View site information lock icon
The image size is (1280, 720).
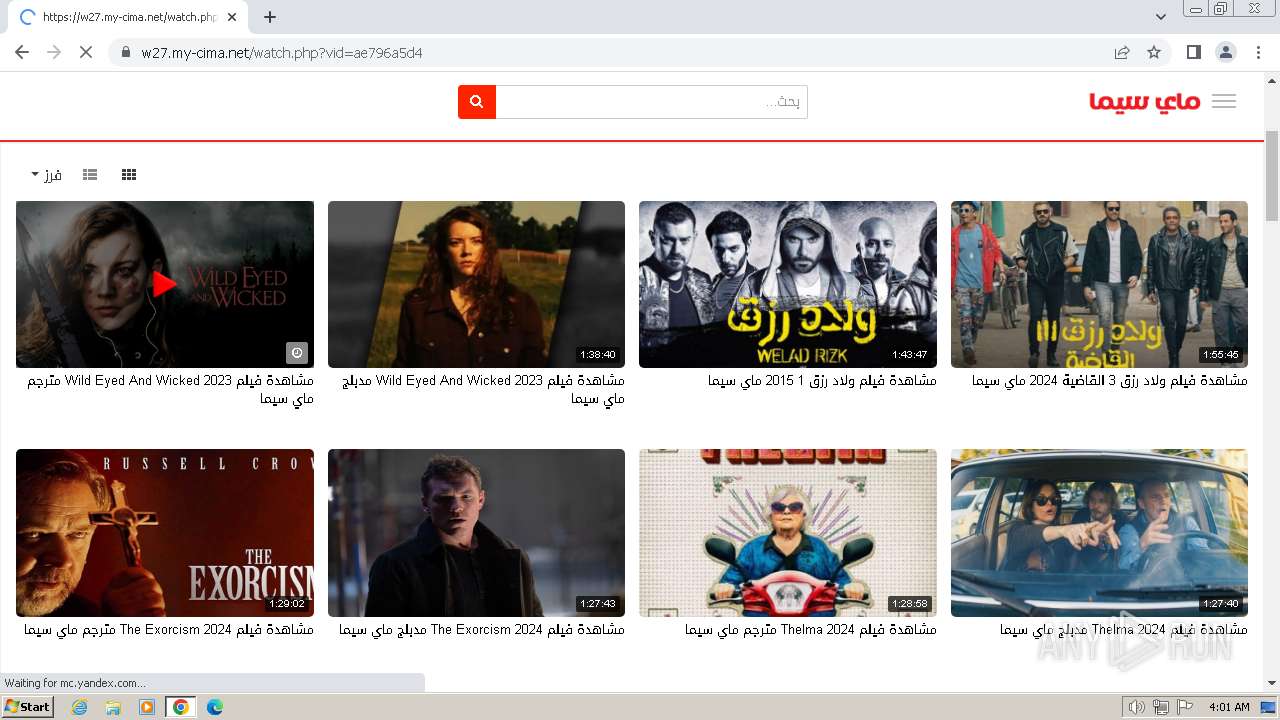126,53
